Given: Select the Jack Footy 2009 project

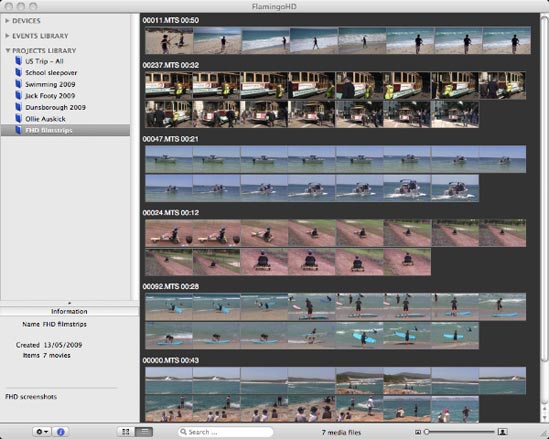Looking at the screenshot, I should tap(65, 96).
